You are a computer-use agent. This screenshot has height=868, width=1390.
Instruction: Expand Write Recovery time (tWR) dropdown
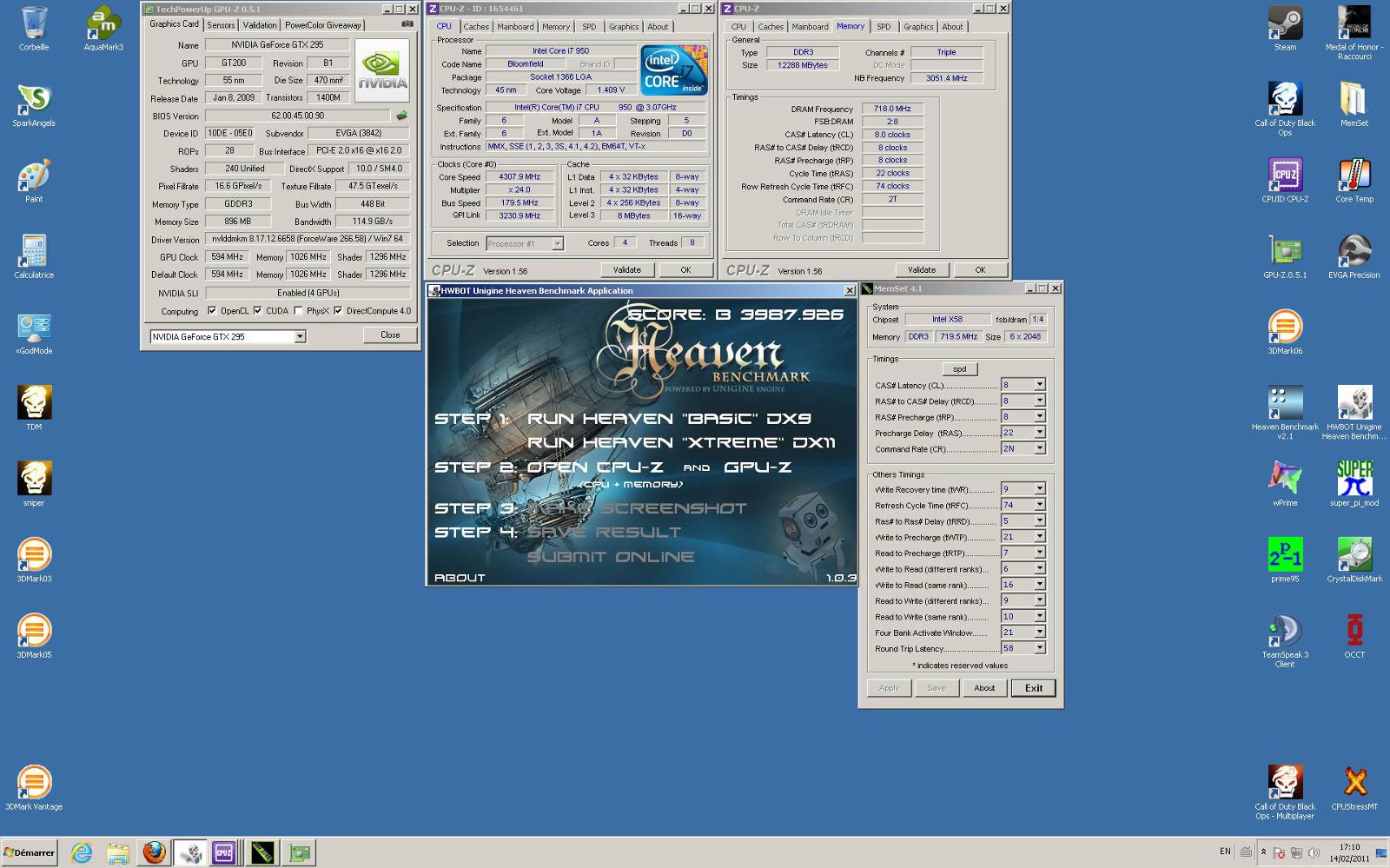1039,489
